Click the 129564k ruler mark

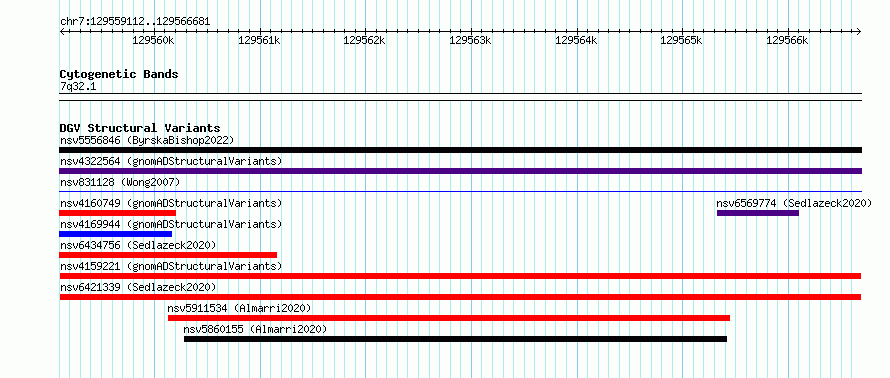pos(576,40)
